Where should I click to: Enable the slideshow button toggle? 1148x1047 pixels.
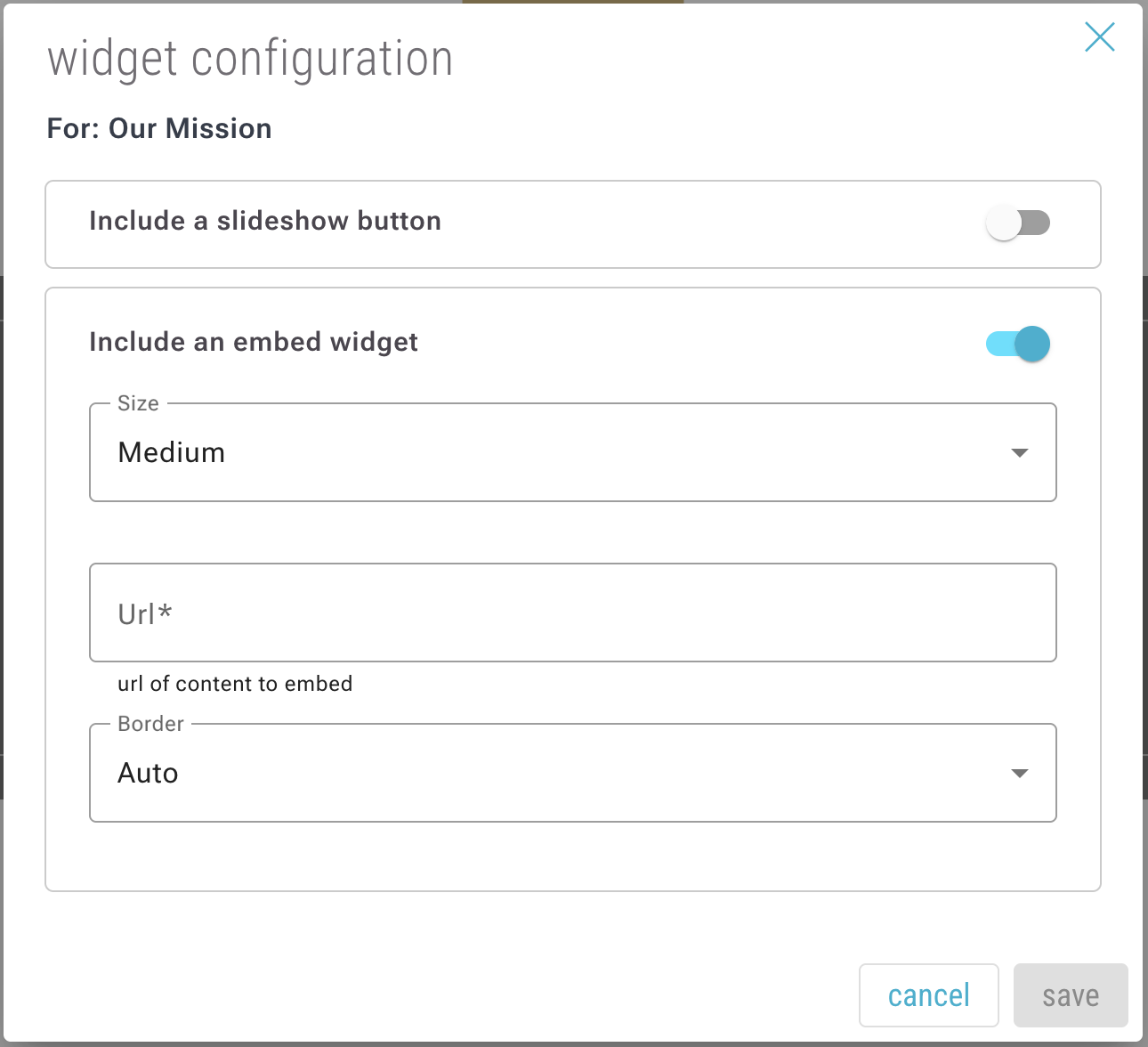click(x=1017, y=223)
